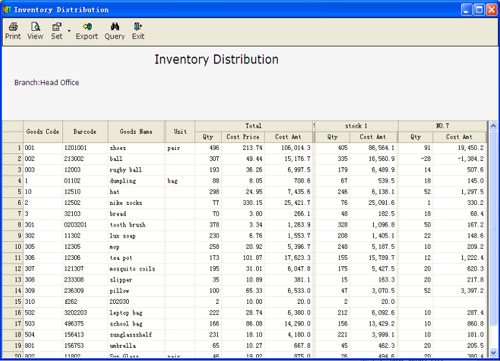Screen dimensions: 500x361
Task: Click the Inventory Distribution title bar app icon
Action: pyautogui.click(x=7, y=9)
